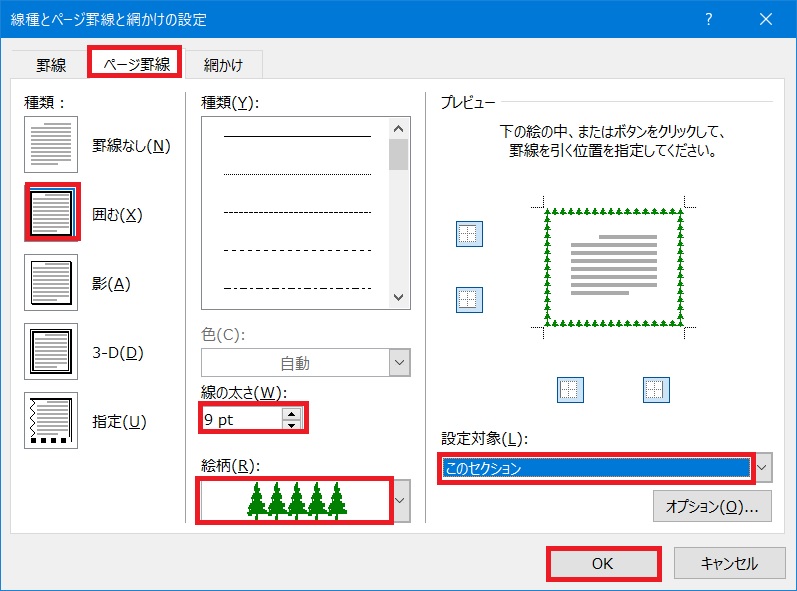Viewport: 797px width, 591px height.
Task: Choose the dash-dot line style
Action: point(297,288)
